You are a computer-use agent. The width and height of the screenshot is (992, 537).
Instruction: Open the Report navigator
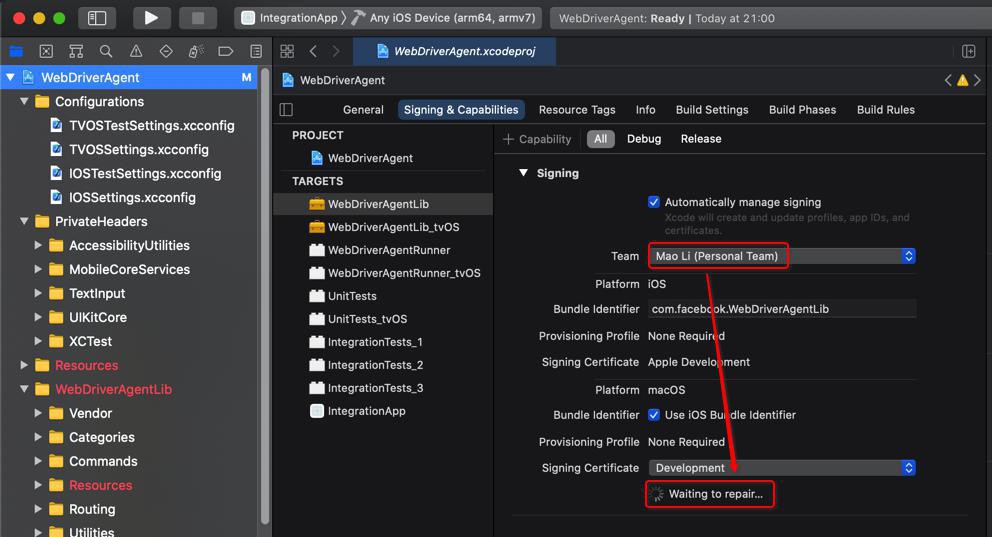tap(256, 51)
